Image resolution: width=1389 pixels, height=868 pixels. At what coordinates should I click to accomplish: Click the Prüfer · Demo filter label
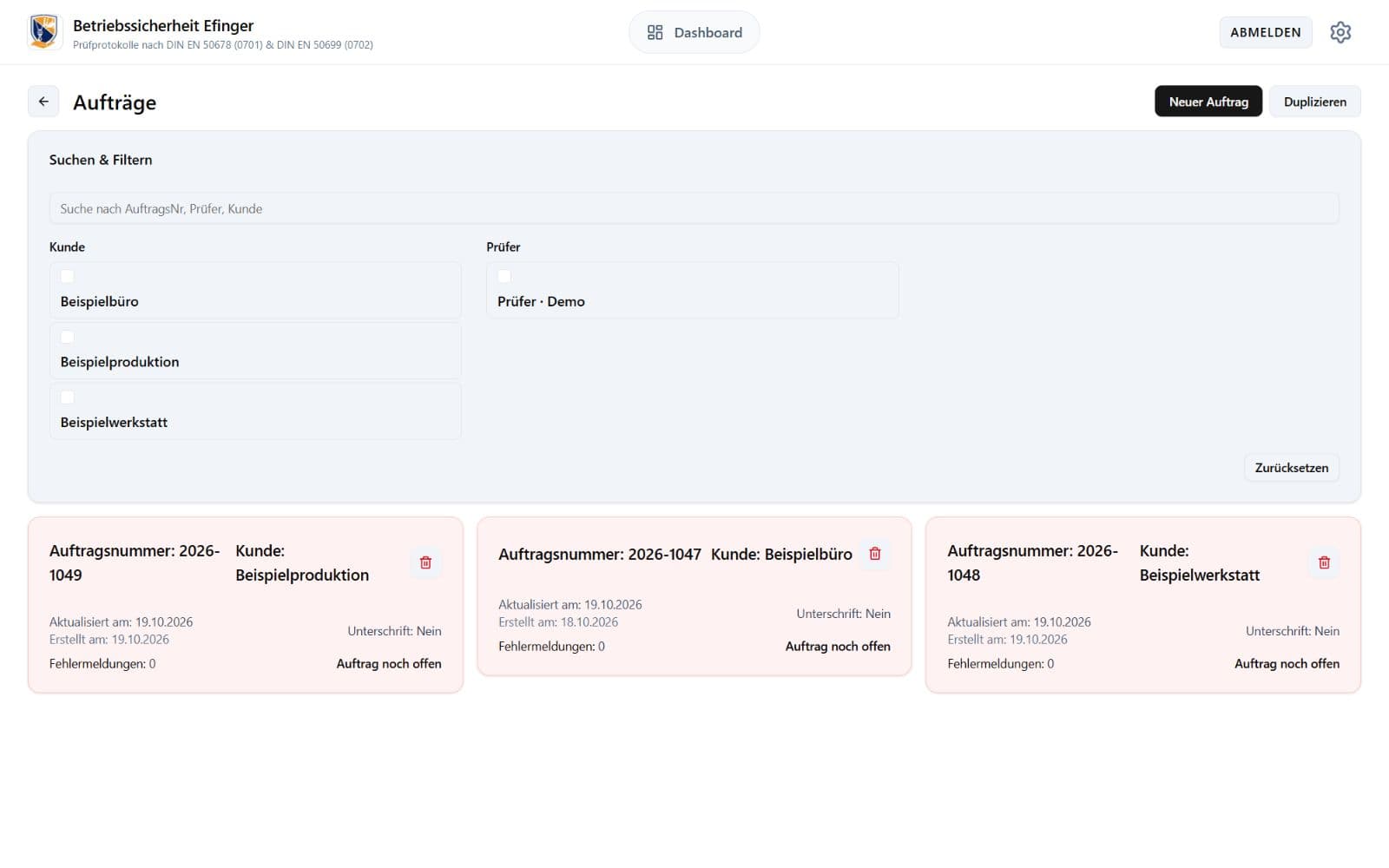point(541,301)
